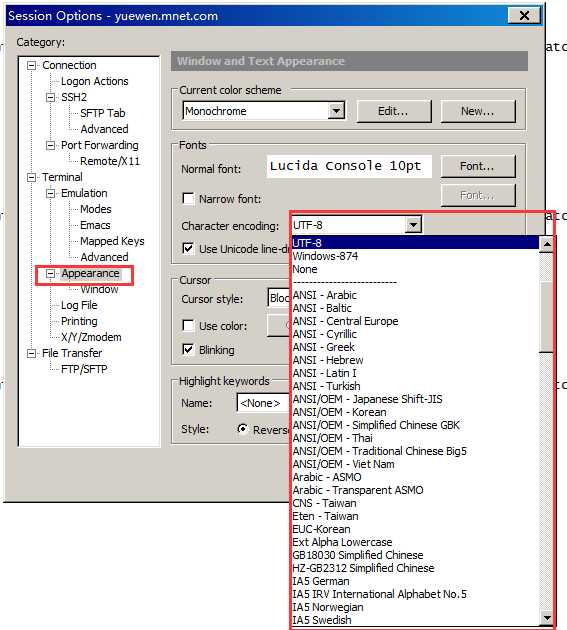Select Modes under Emulation
Viewport: 567px width, 630px height.
(x=96, y=209)
